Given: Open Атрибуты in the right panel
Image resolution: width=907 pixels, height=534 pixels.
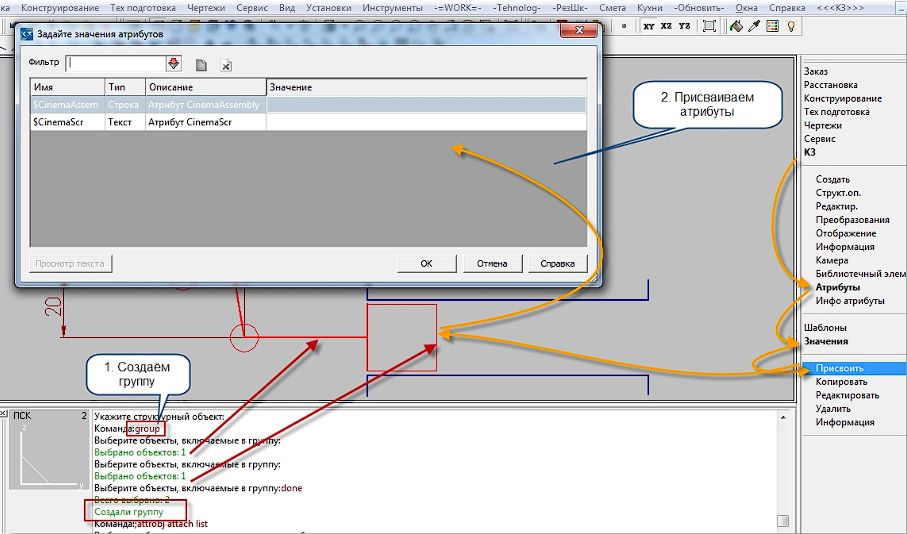Looking at the screenshot, I should (838, 287).
